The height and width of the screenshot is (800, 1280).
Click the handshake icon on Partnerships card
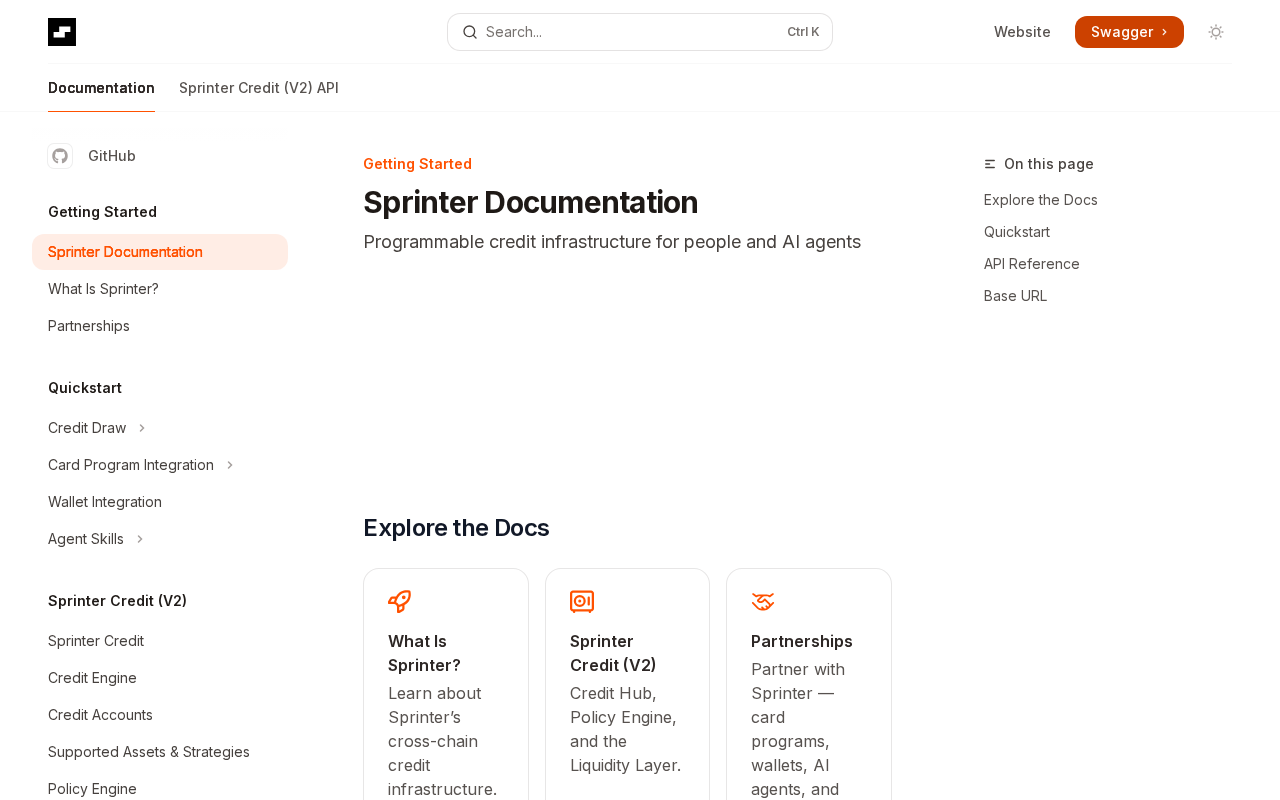(x=763, y=601)
